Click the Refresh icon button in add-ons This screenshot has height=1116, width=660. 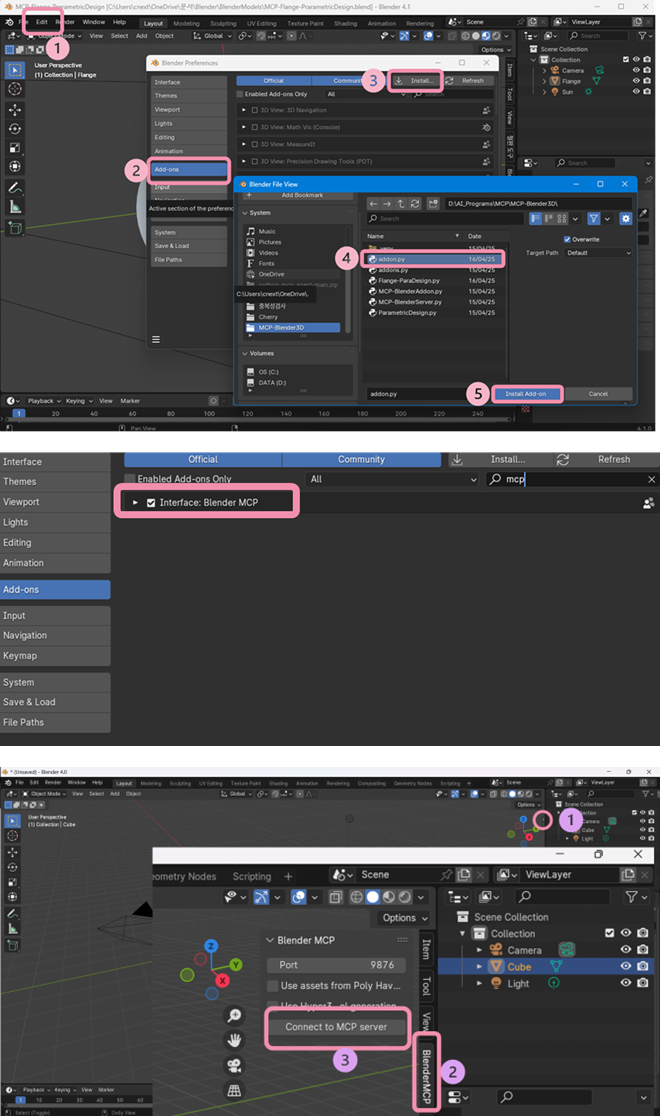[563, 459]
